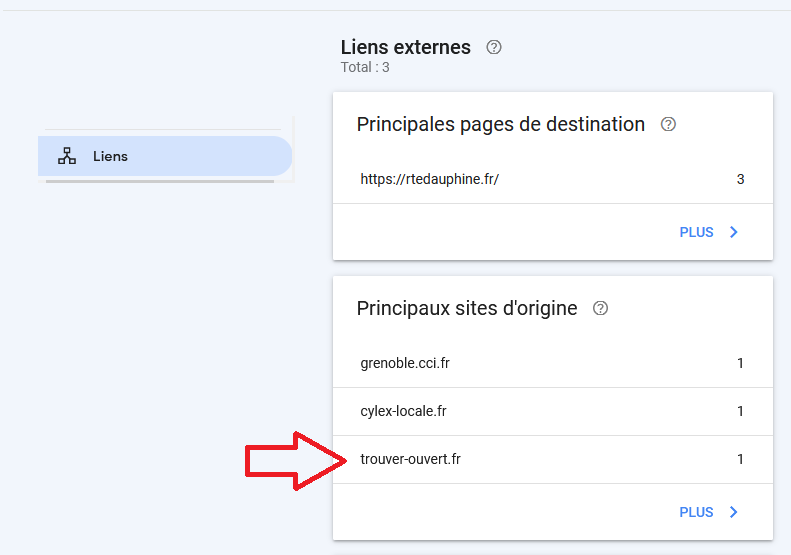Click the link count for trouver-ouvert.fr
The height and width of the screenshot is (555, 791).
(x=740, y=459)
